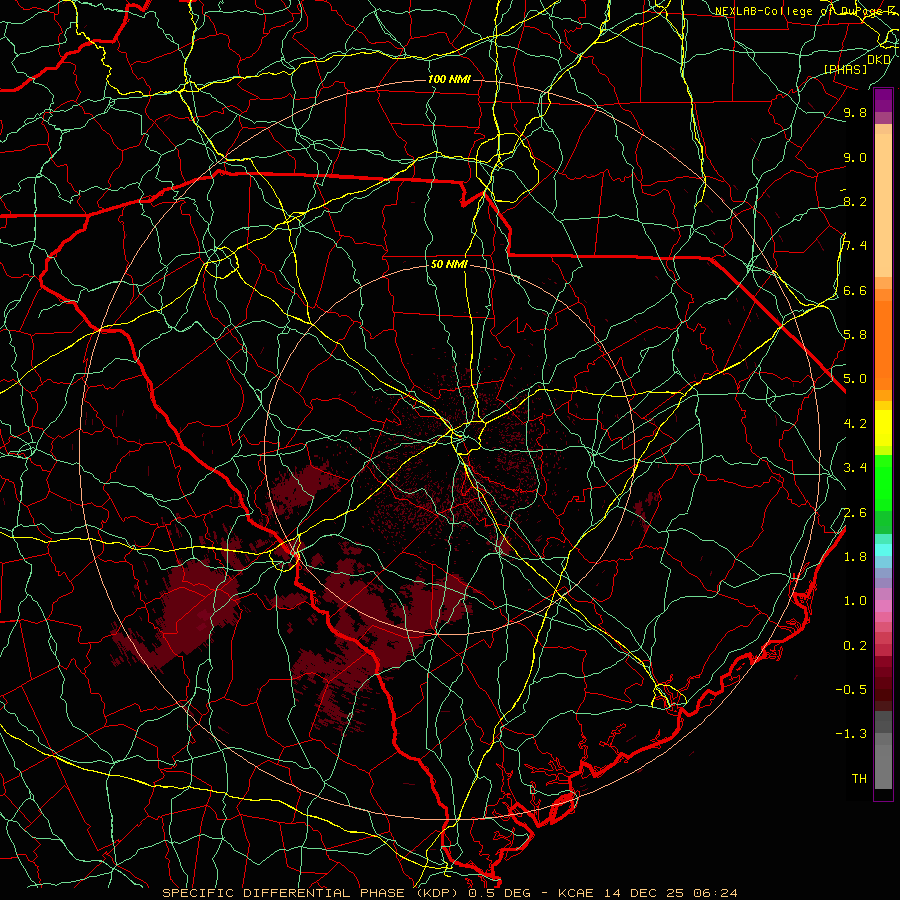This screenshot has height=900, width=900.
Task: Click the DKD label above the color scale
Action: (879, 60)
